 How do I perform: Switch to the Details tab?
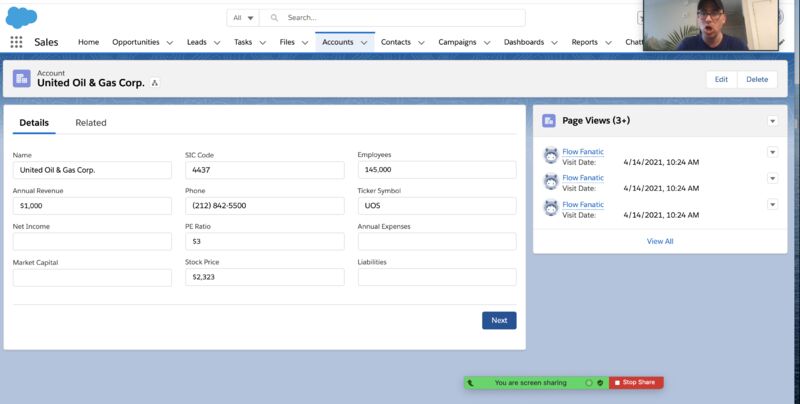[x=34, y=123]
